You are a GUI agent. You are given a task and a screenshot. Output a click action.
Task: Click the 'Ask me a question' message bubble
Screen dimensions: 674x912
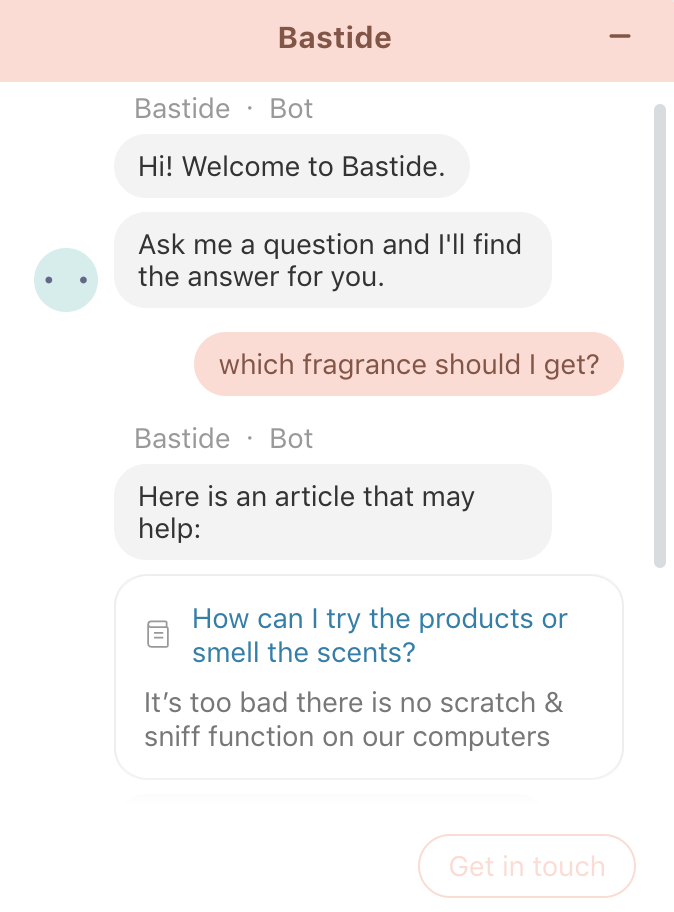coord(333,260)
